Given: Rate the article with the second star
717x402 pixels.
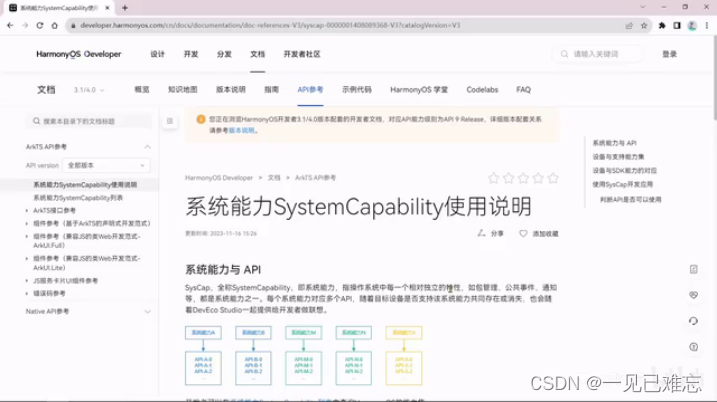Looking at the screenshot, I should click(x=508, y=178).
